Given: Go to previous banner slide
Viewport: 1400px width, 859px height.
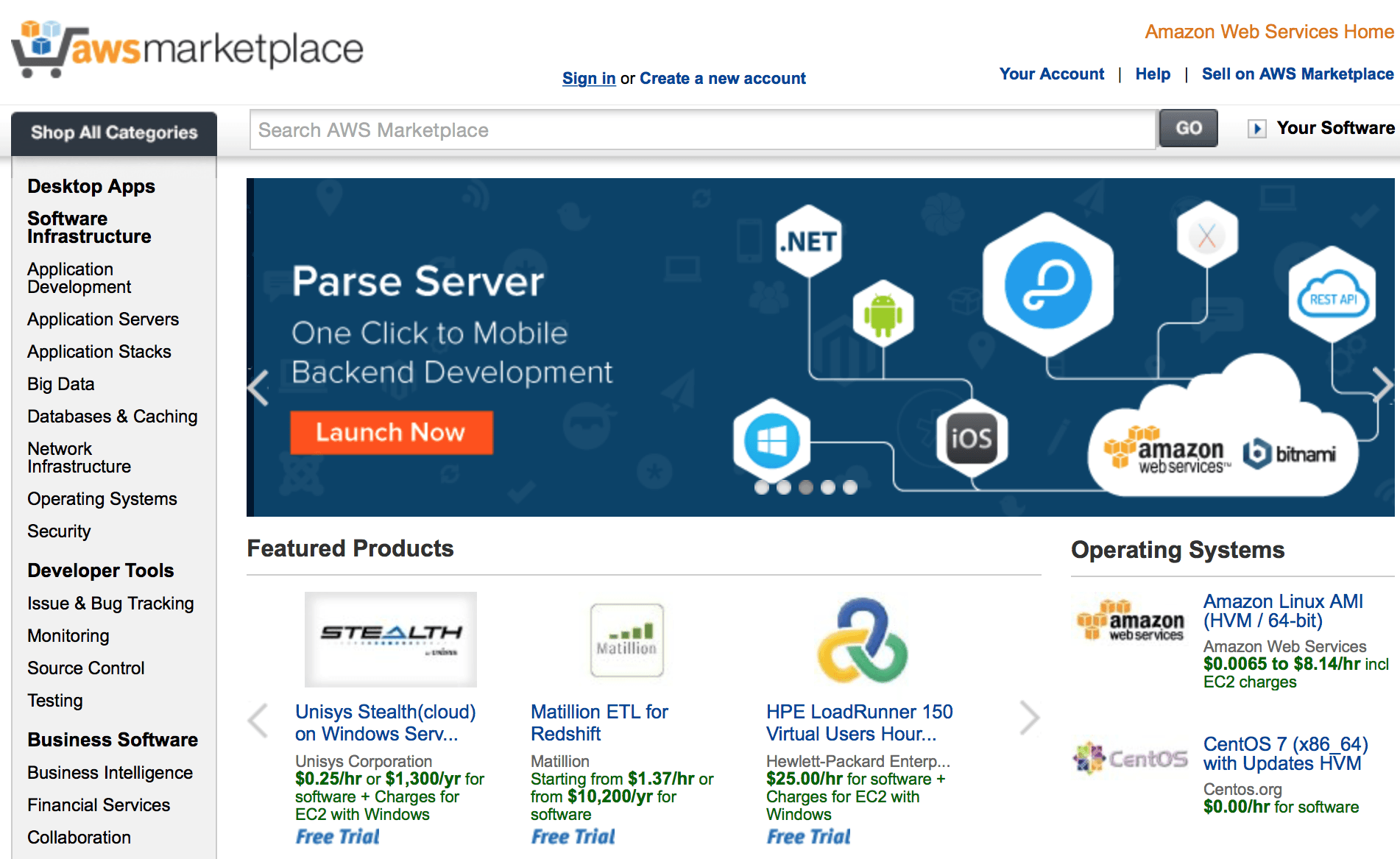Looking at the screenshot, I should [258, 387].
